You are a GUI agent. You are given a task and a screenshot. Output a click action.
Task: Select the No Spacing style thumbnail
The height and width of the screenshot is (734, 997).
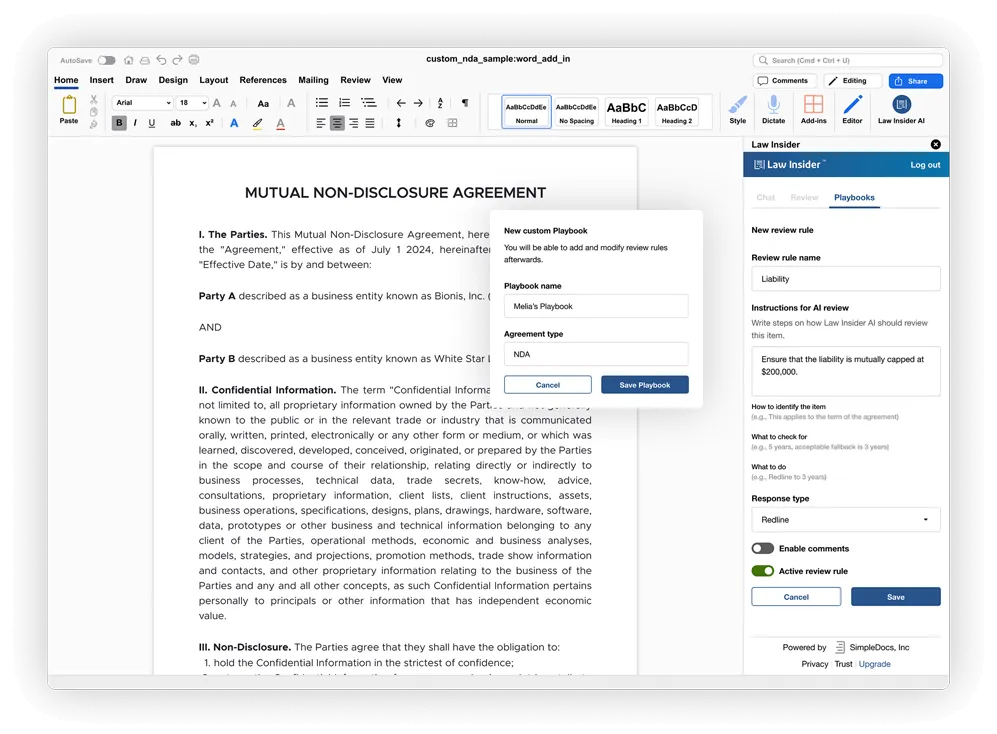pyautogui.click(x=577, y=111)
